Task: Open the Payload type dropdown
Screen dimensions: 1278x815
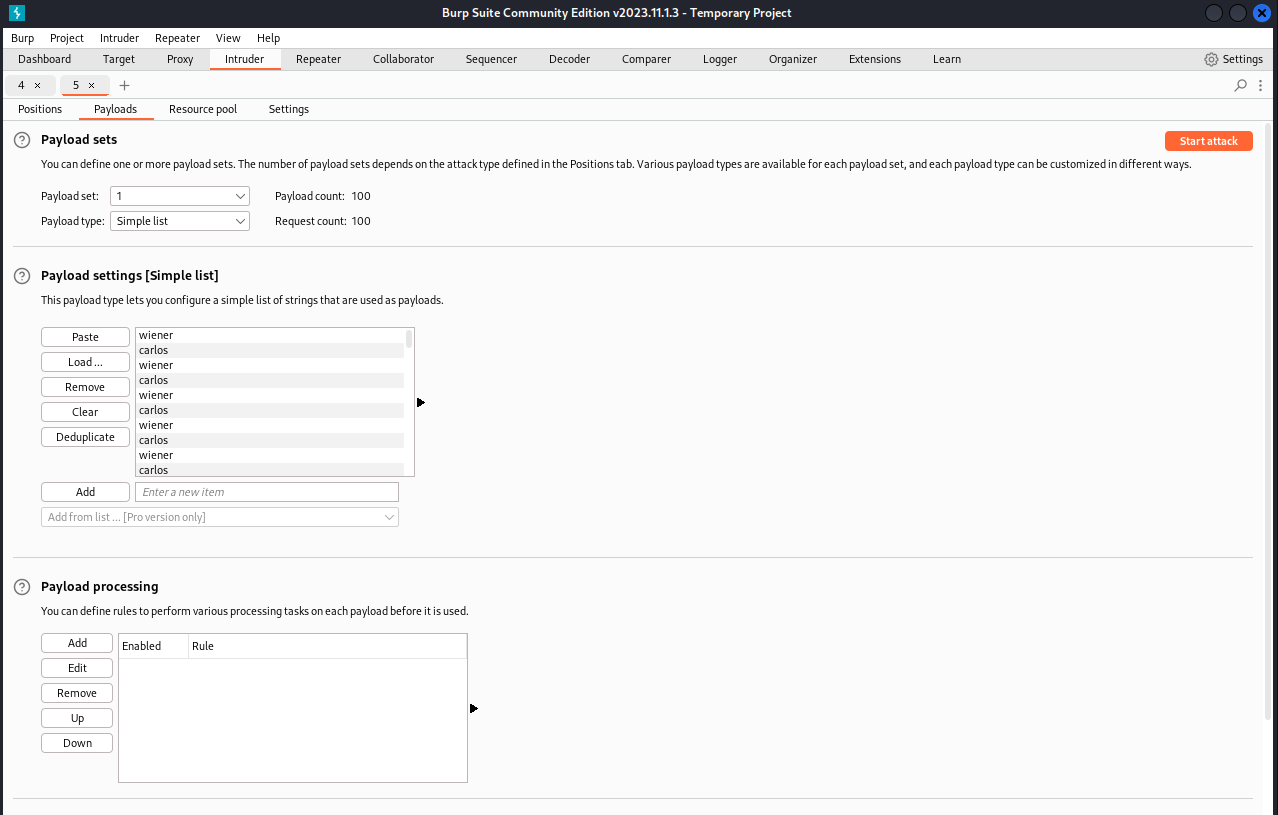Action: coord(180,221)
